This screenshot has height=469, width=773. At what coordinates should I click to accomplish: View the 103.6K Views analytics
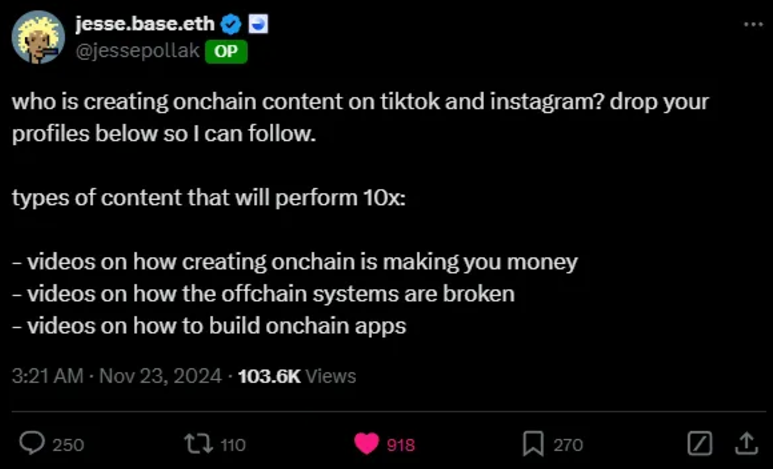point(297,376)
